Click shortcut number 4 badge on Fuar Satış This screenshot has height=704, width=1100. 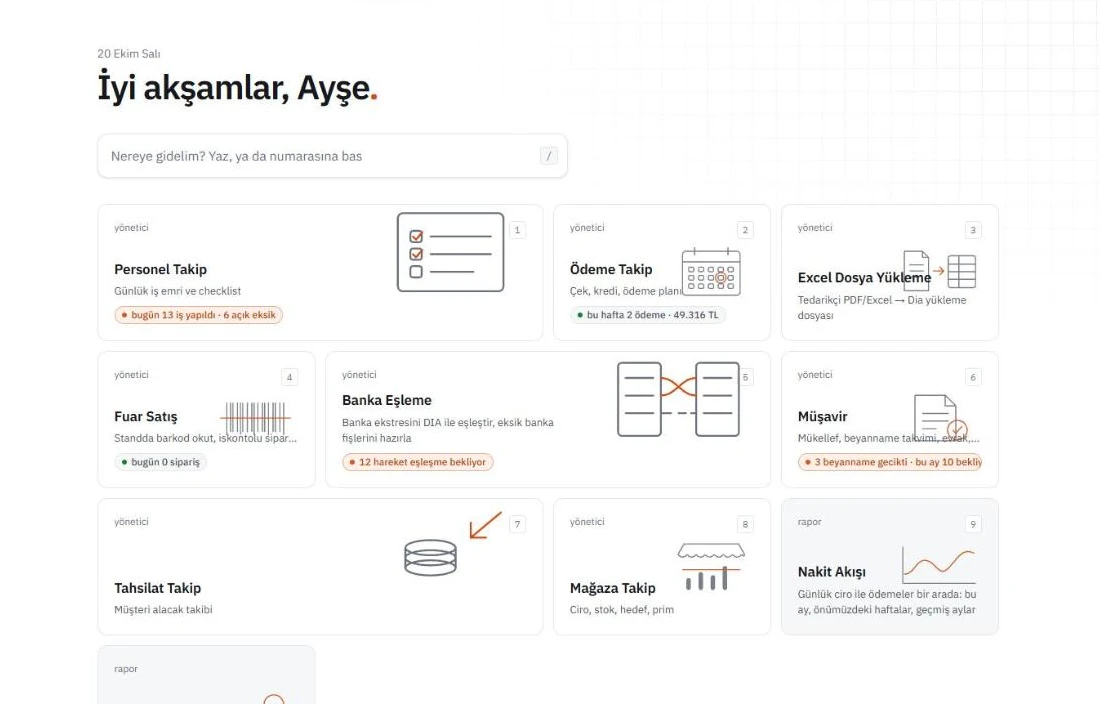point(289,377)
